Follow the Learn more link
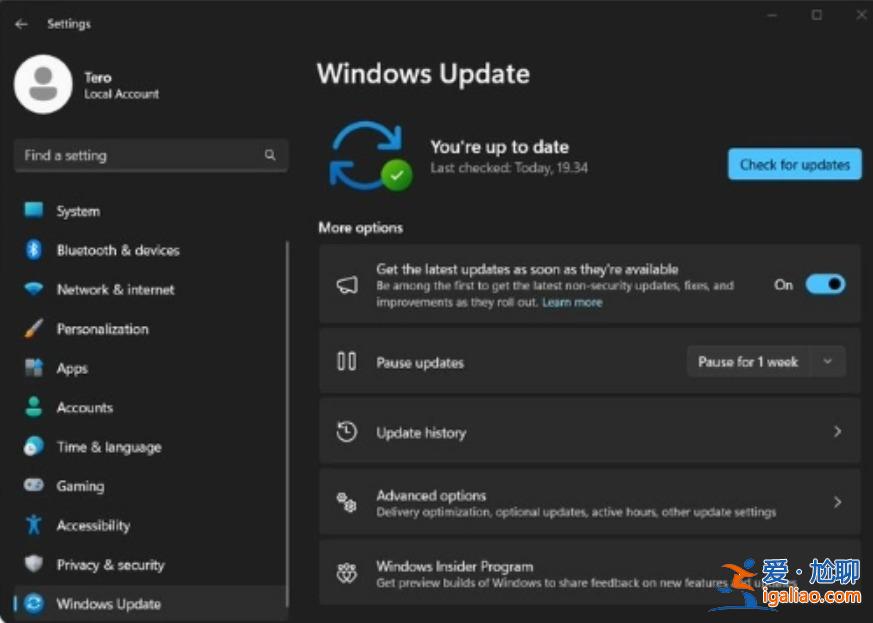 tap(572, 302)
